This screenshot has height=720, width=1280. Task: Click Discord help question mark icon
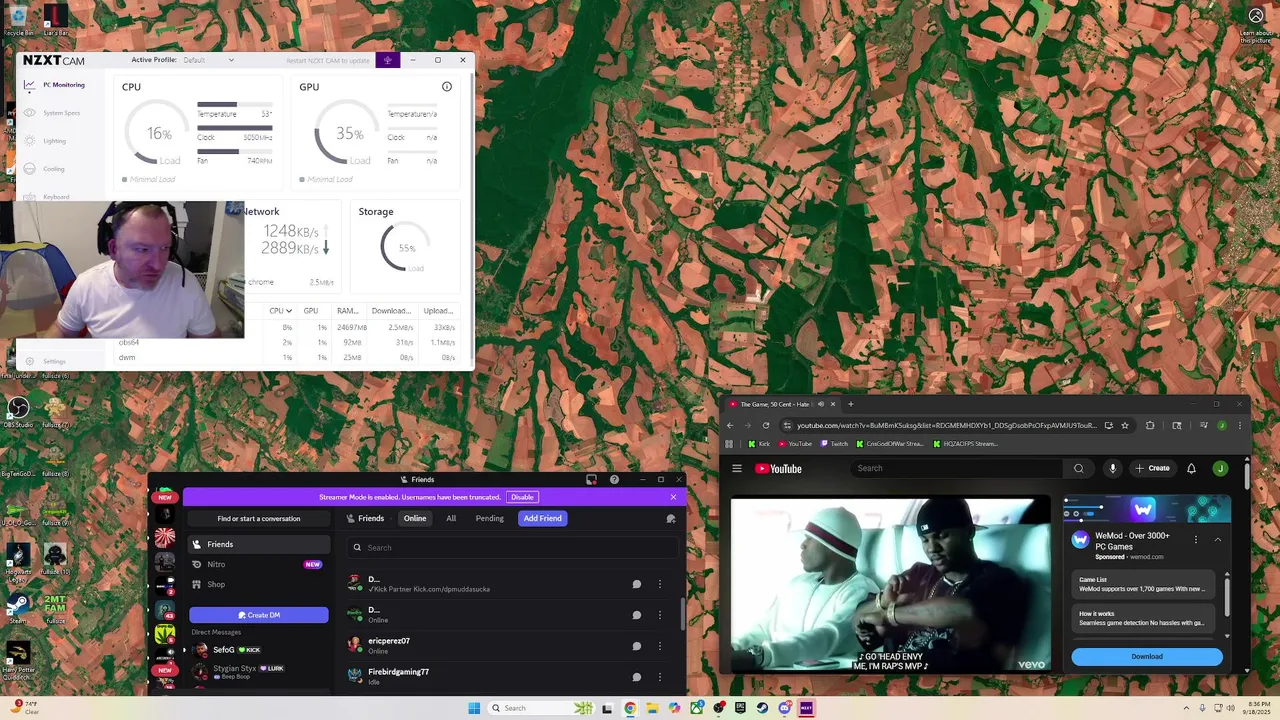[614, 480]
